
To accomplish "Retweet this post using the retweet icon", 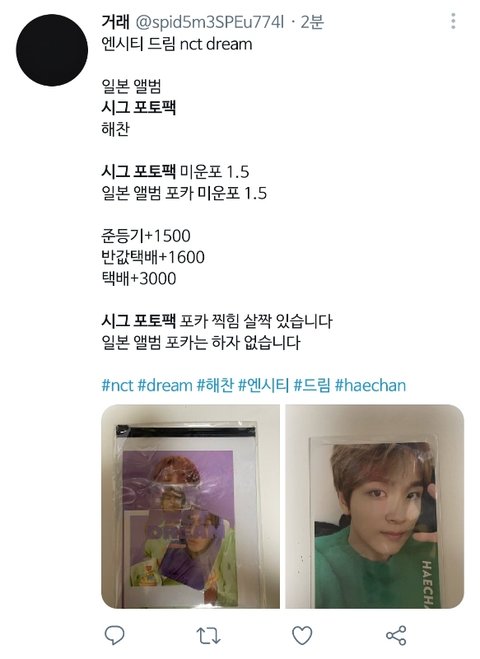I will click(x=208, y=635).
